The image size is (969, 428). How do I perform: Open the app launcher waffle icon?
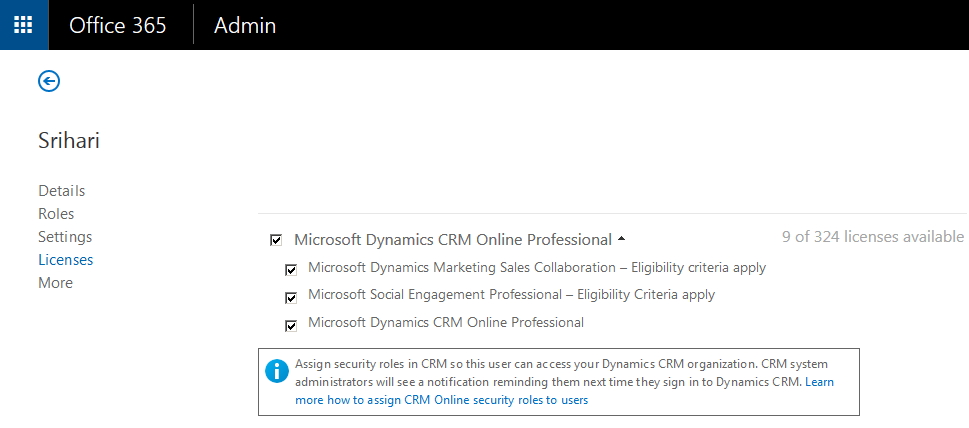(x=24, y=25)
